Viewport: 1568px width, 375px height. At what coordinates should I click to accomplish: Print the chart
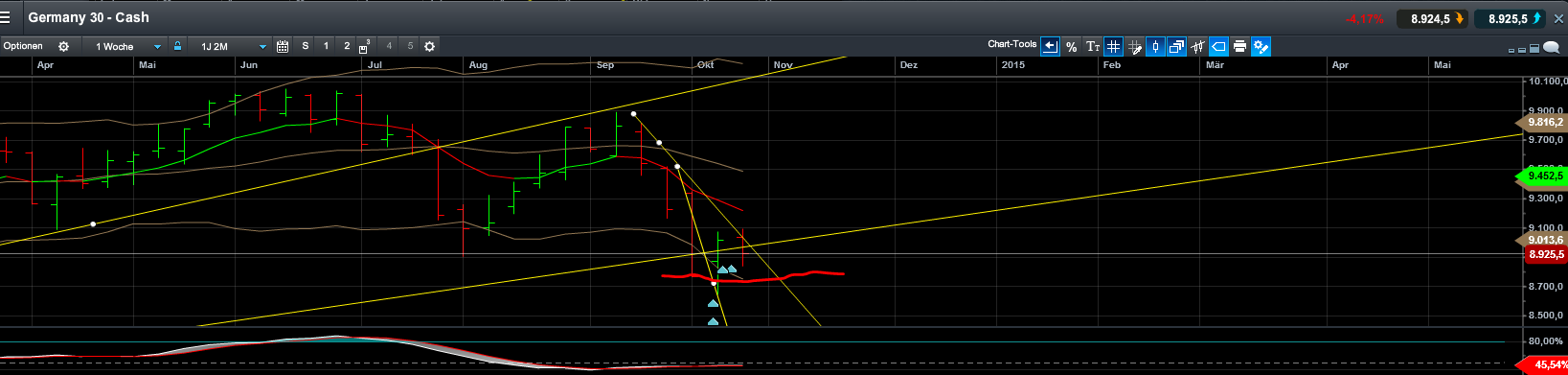point(1239,46)
